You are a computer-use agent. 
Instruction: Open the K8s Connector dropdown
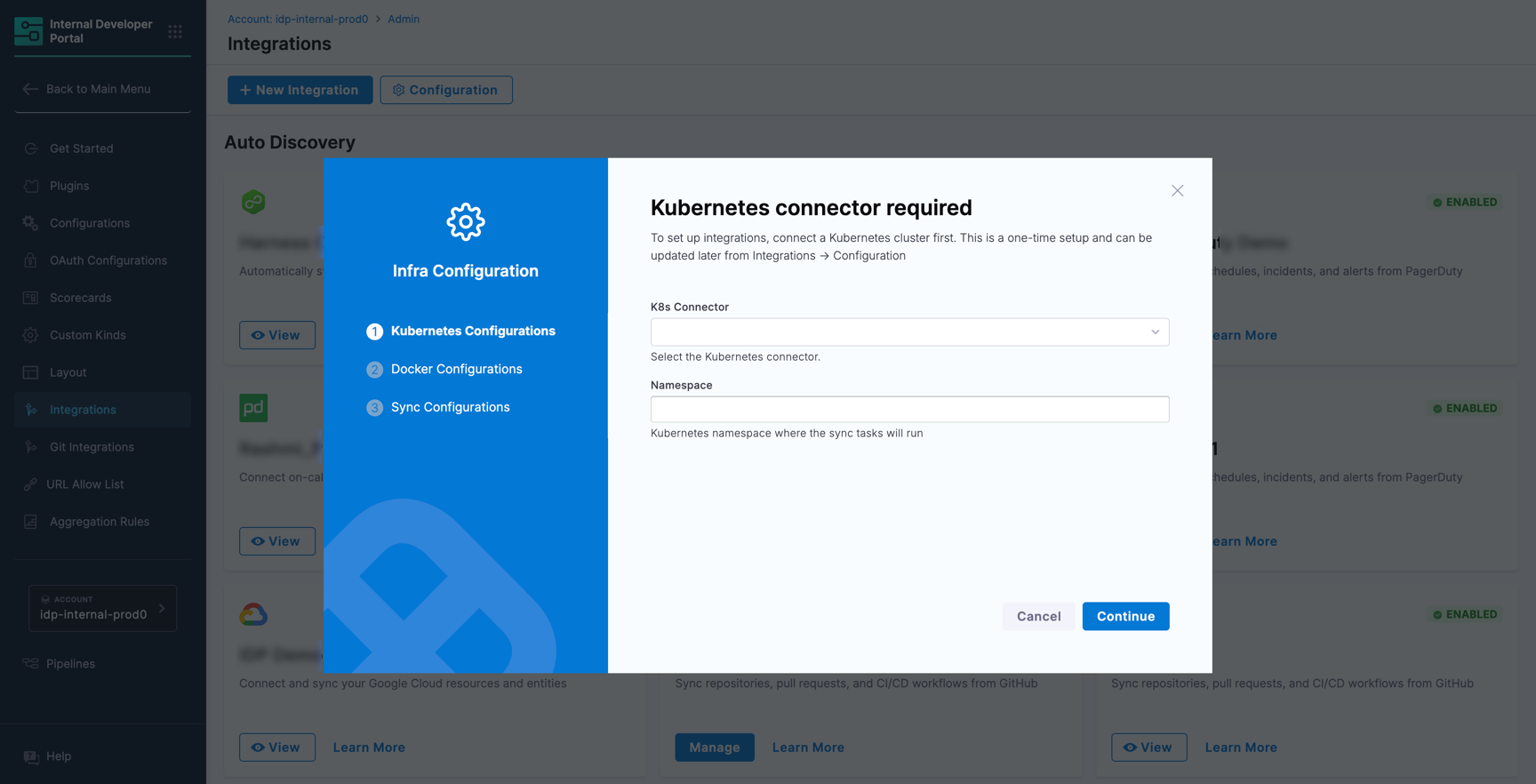coord(909,332)
